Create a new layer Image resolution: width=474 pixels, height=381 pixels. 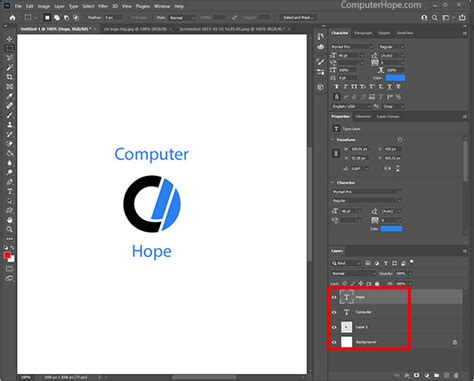446,375
